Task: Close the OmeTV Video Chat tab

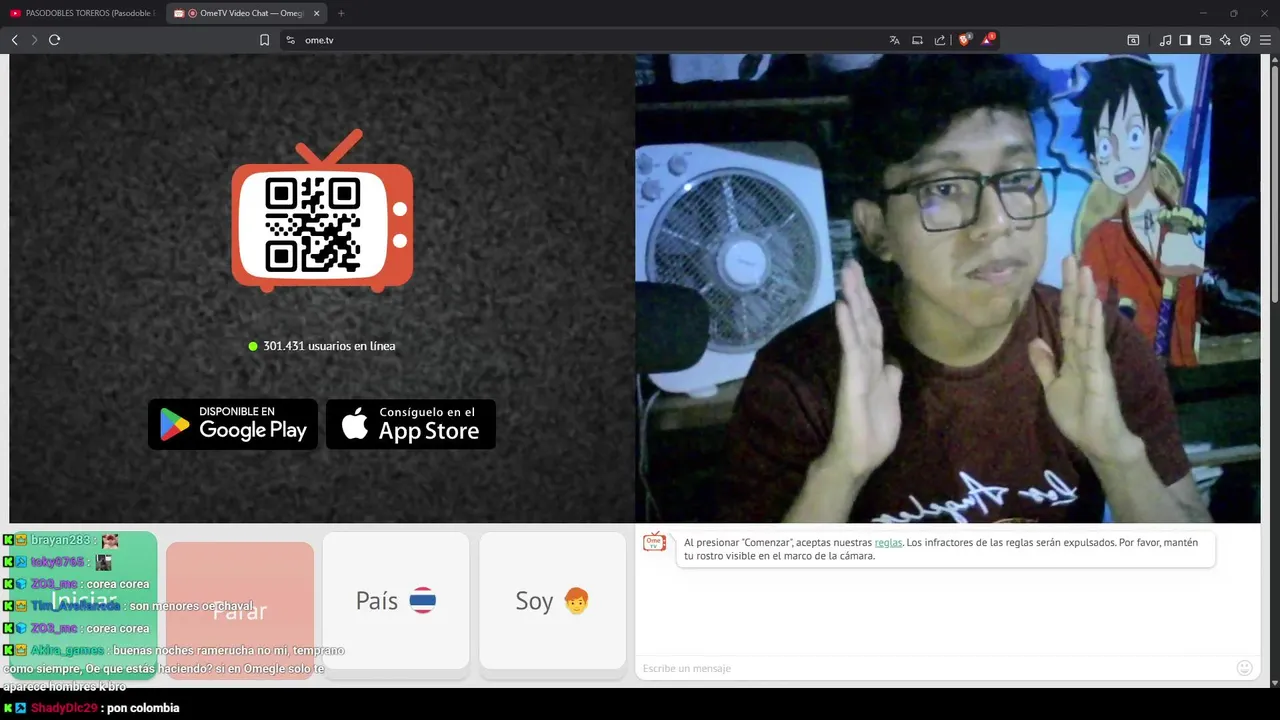Action: 317,13
